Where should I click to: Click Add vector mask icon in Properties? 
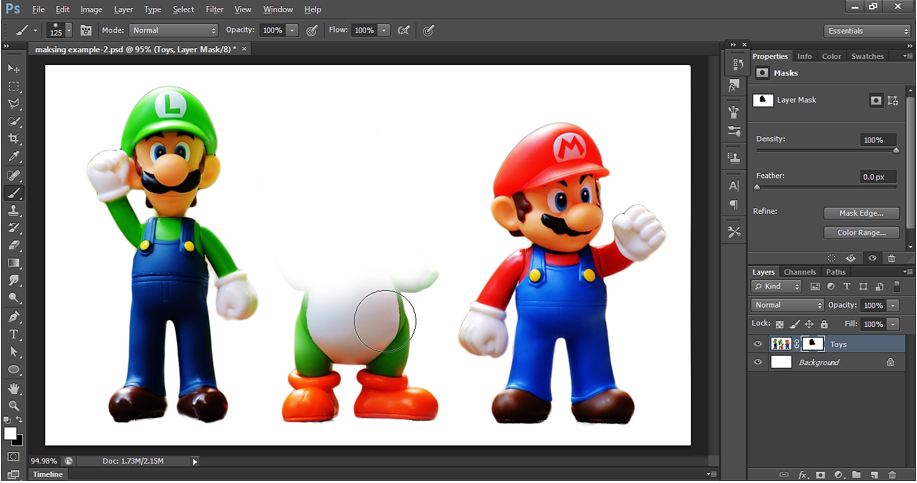click(x=892, y=101)
